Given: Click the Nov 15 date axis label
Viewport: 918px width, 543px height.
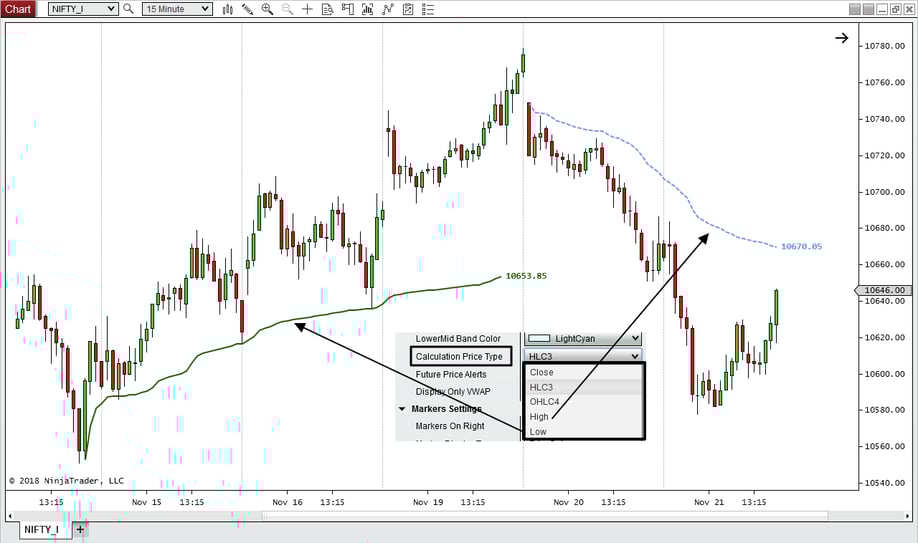Looking at the screenshot, I should 146,502.
